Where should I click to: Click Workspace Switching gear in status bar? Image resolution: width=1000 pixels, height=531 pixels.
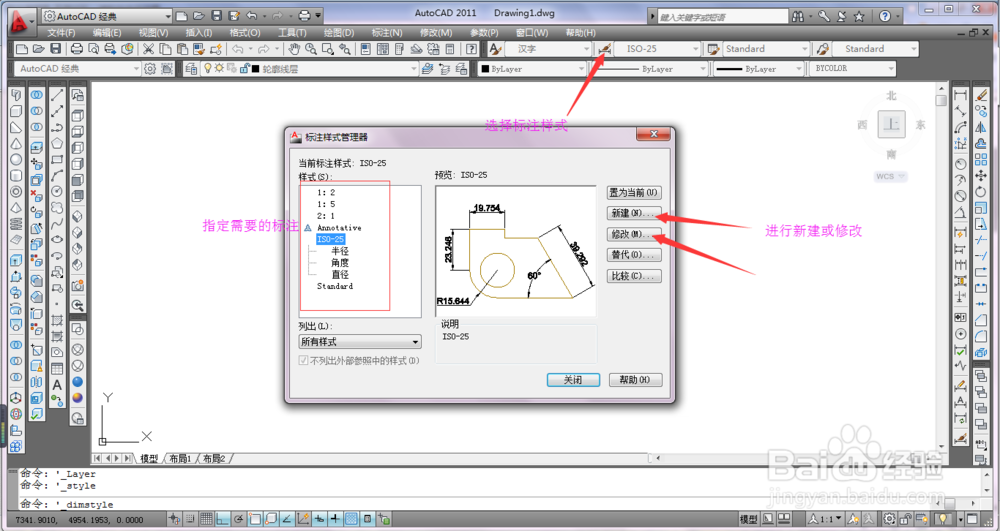[889, 519]
